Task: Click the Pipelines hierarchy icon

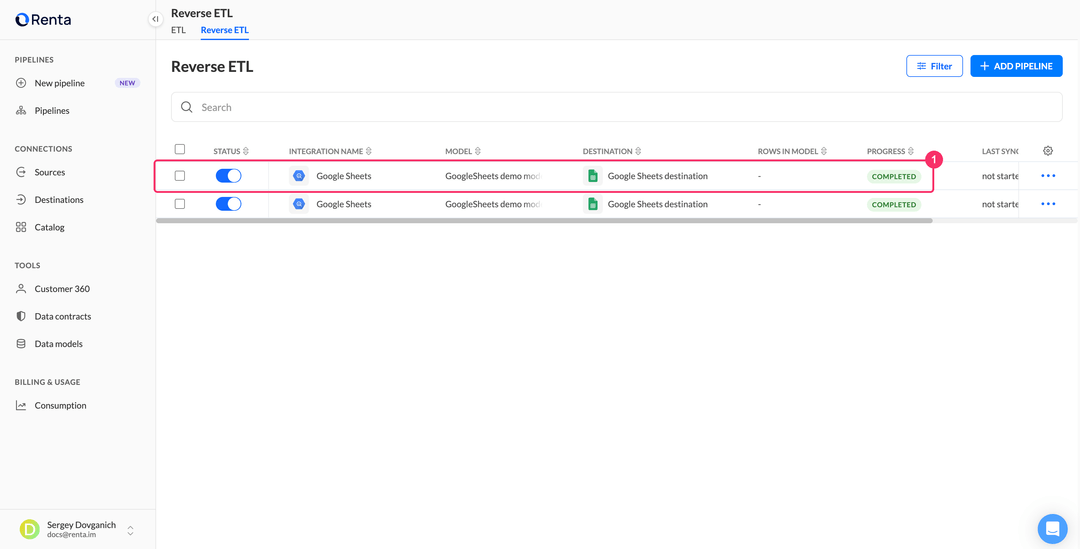Action: coord(21,111)
